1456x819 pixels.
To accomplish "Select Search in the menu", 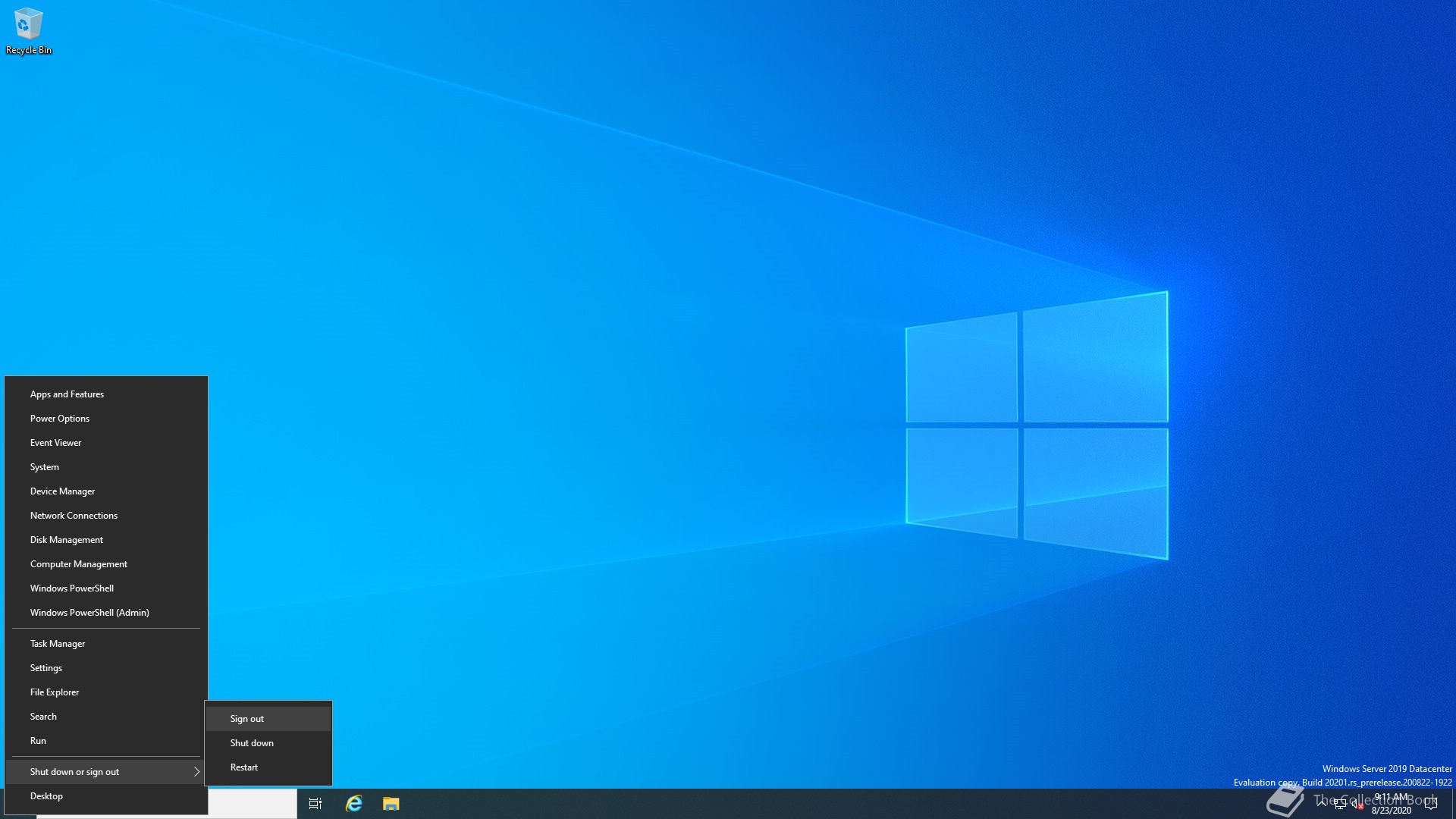I will point(106,717).
